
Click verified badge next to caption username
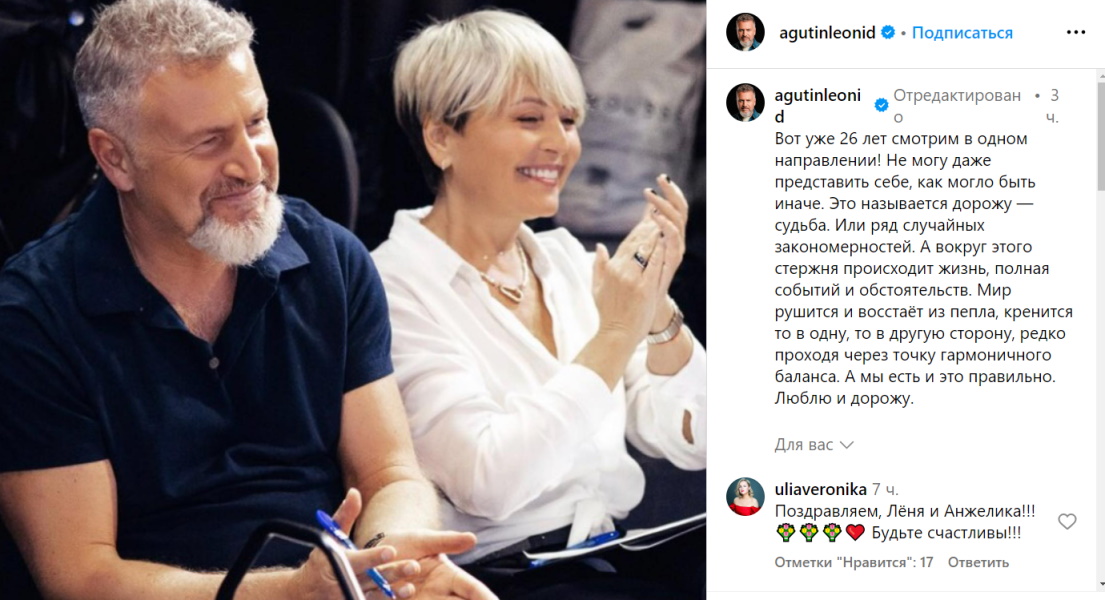point(881,106)
